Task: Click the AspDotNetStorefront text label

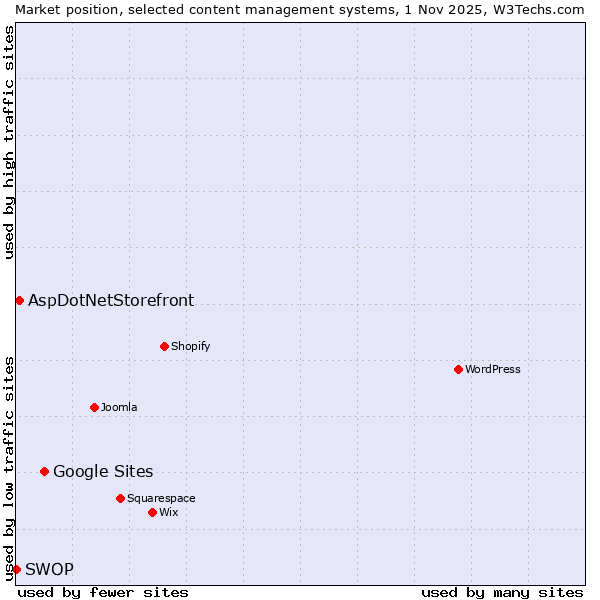Action: click(111, 300)
